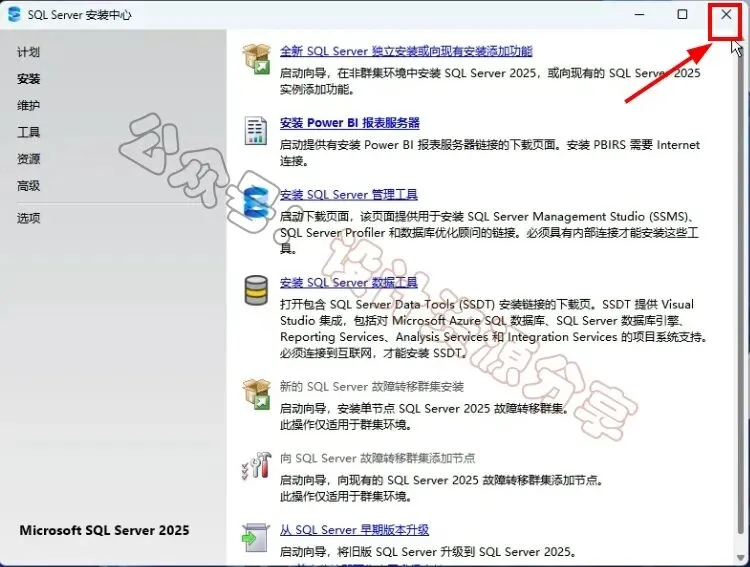
Task: Click the vertical scrollbar down arrow
Action: coord(742,558)
